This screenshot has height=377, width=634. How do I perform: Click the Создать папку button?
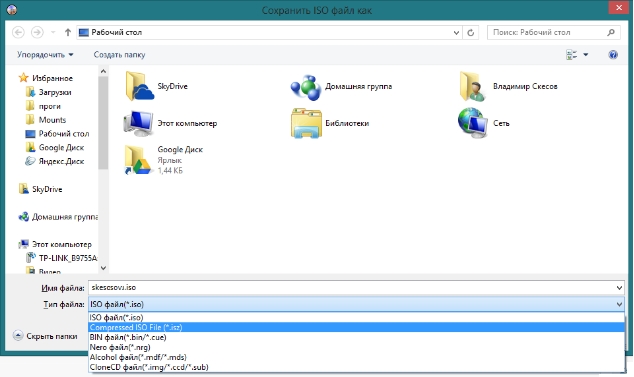point(119,55)
